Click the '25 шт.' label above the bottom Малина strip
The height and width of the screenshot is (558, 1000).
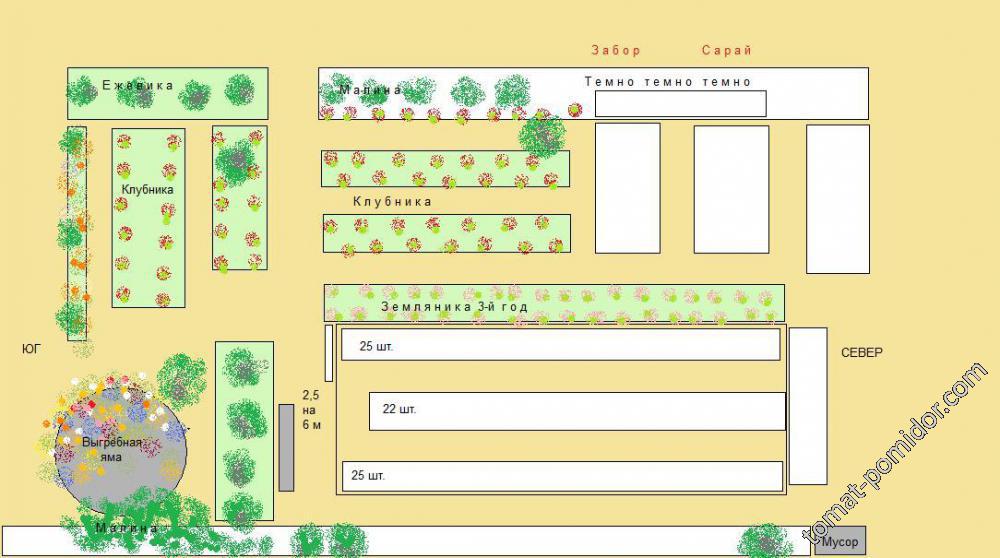pyautogui.click(x=368, y=476)
